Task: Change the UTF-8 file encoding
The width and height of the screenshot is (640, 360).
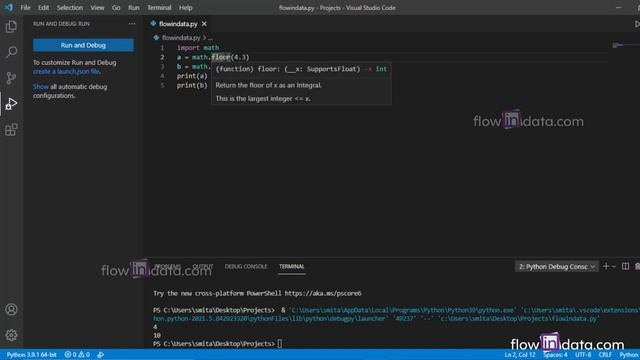Action: (x=583, y=355)
